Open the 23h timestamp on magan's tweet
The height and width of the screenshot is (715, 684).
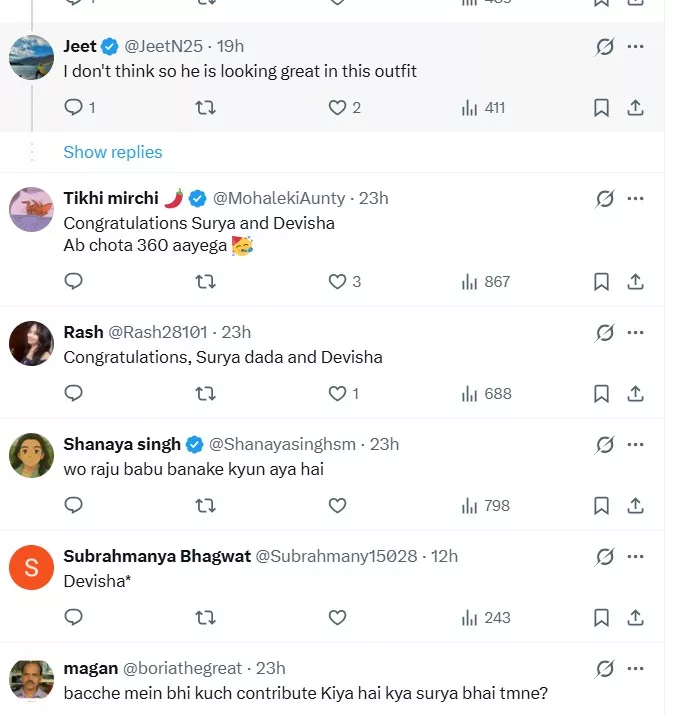pos(271,668)
